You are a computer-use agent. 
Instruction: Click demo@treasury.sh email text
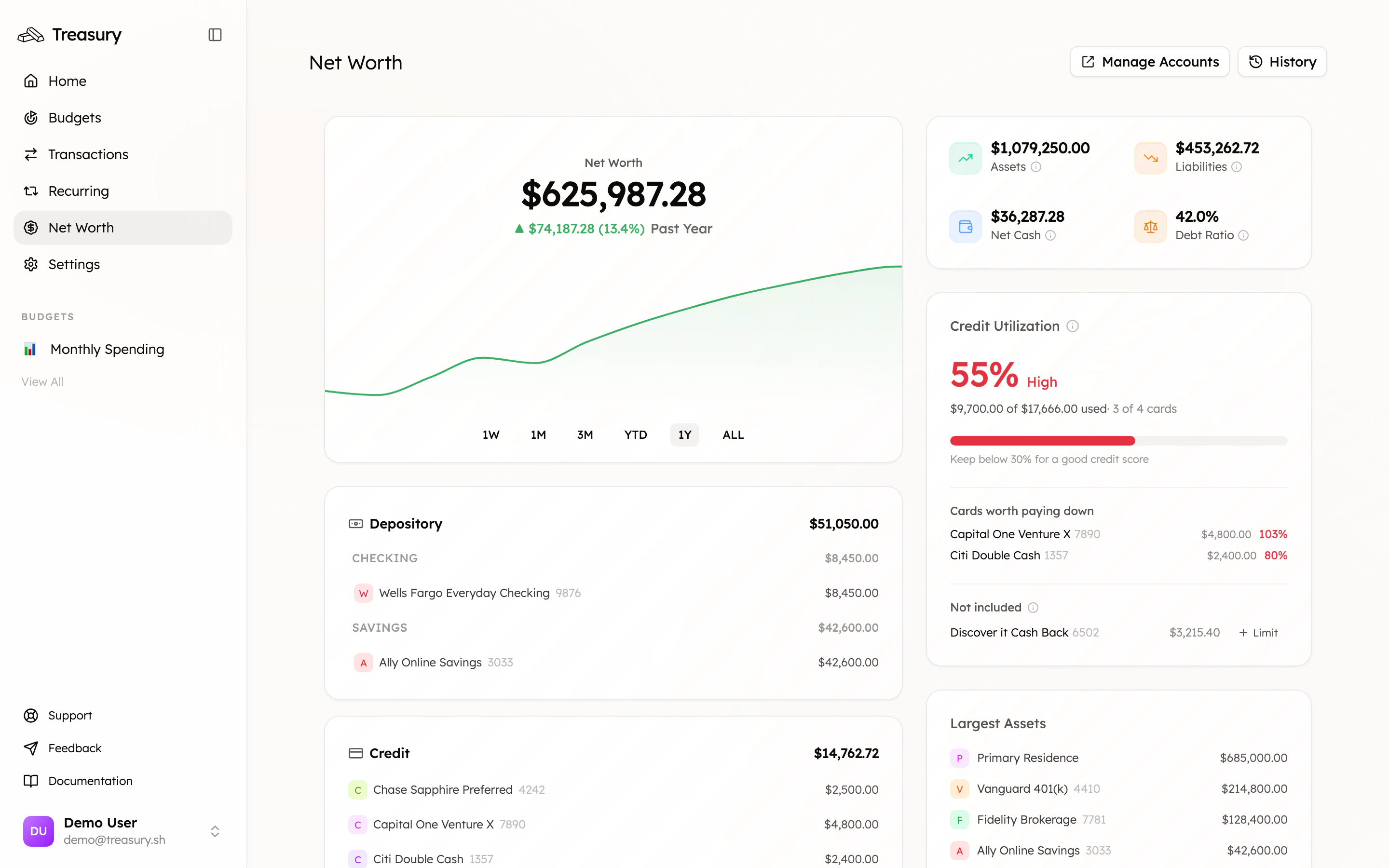[114, 840]
